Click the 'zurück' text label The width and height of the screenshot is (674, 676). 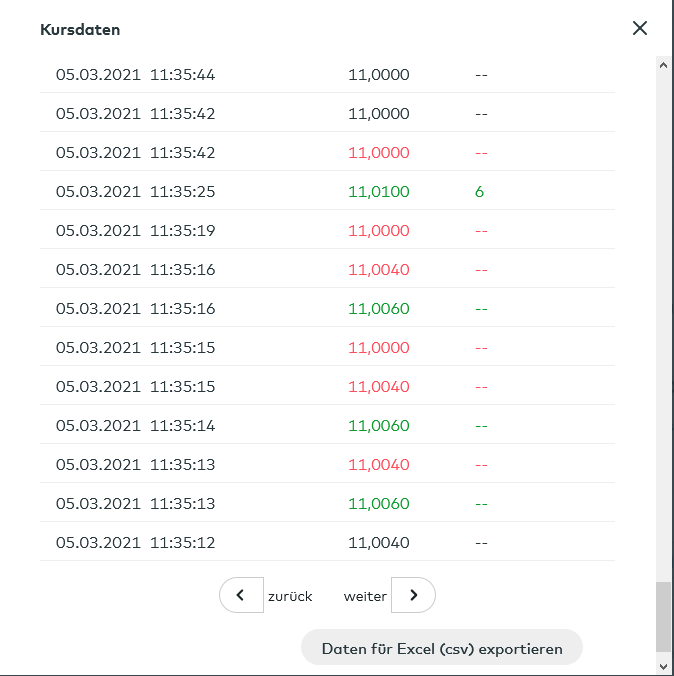tap(290, 596)
